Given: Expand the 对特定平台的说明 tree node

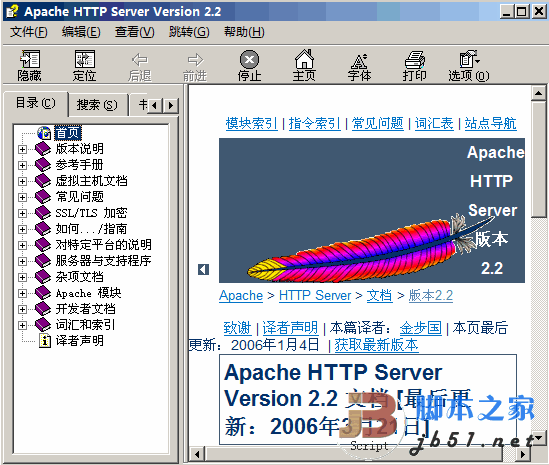Looking at the screenshot, I should click(22, 245).
